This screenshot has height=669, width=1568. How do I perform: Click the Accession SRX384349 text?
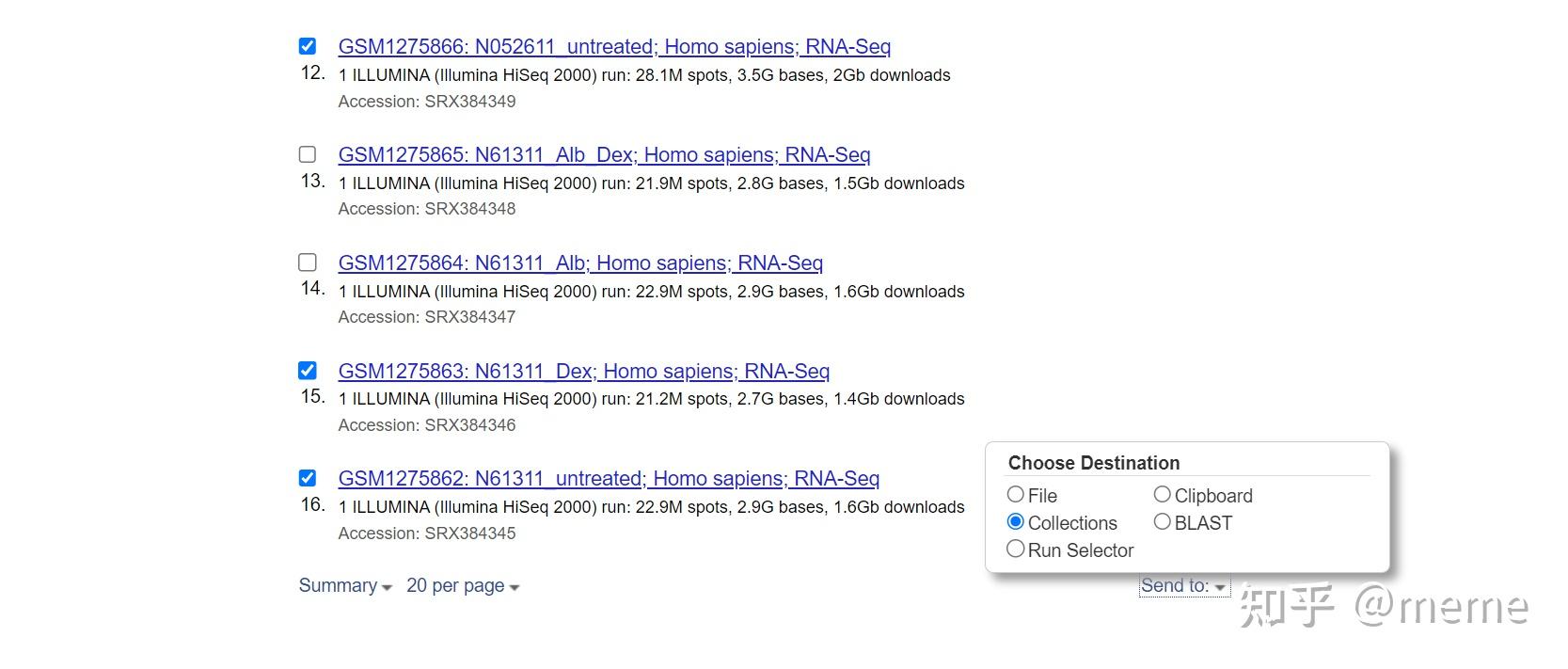[427, 102]
